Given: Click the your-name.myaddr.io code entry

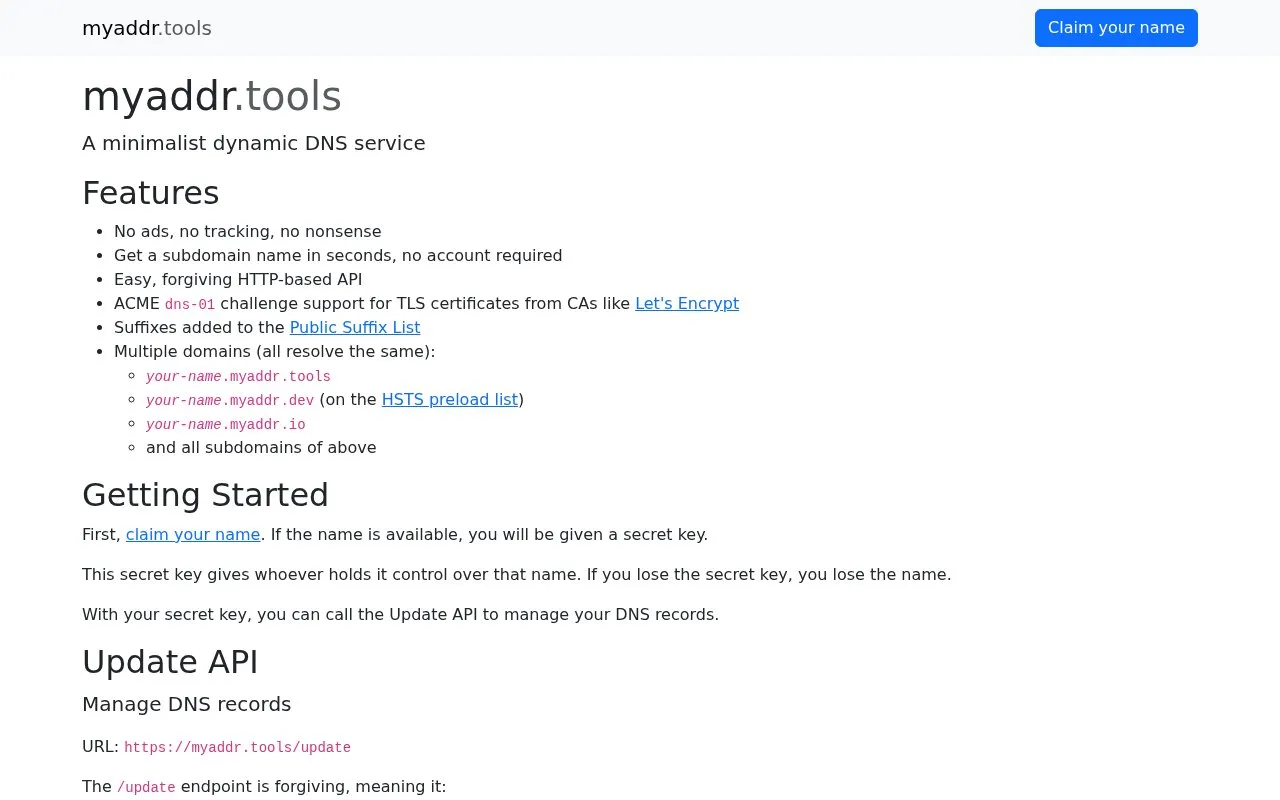Looking at the screenshot, I should point(226,424).
